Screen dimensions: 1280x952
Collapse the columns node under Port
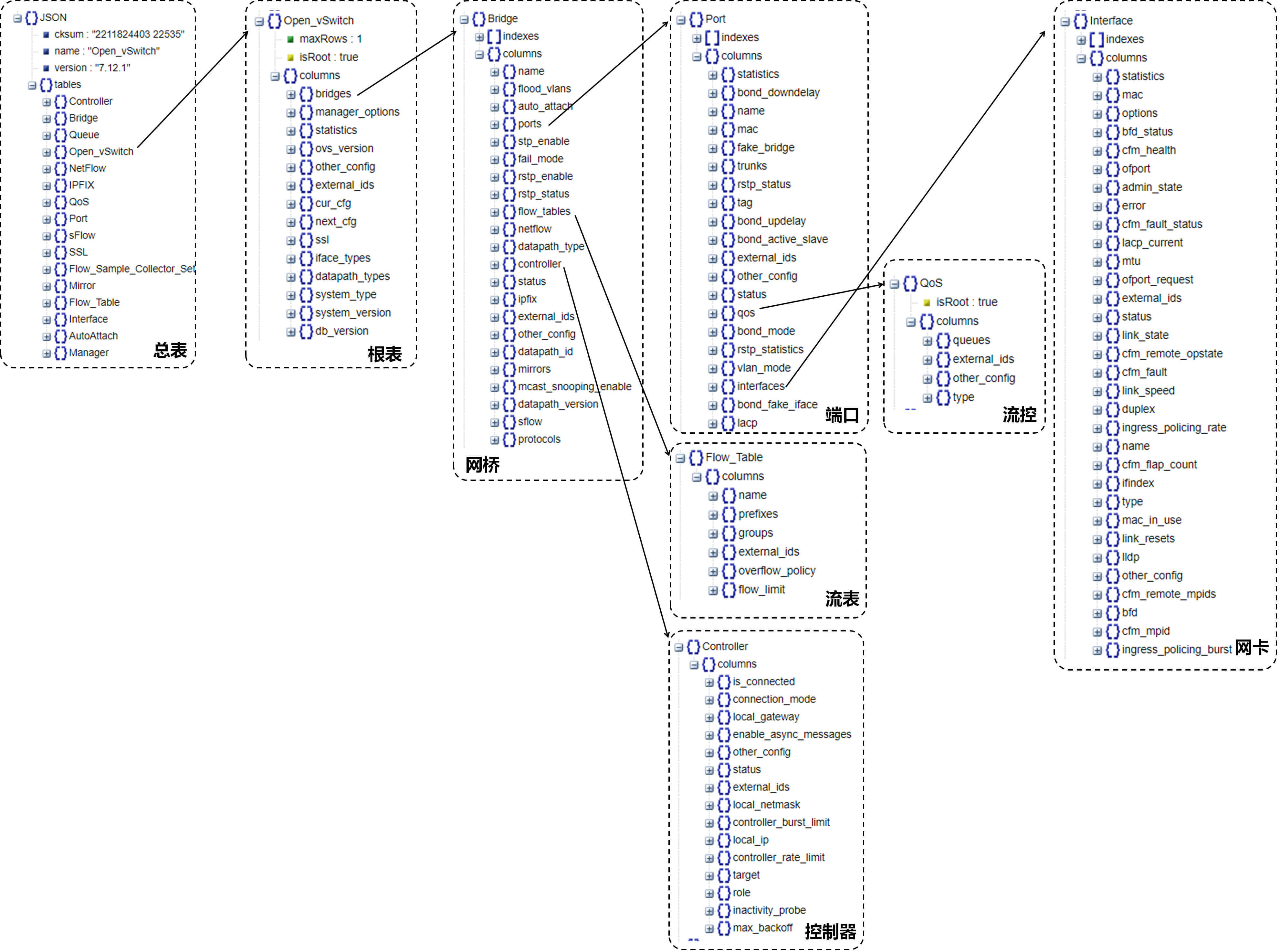[697, 57]
